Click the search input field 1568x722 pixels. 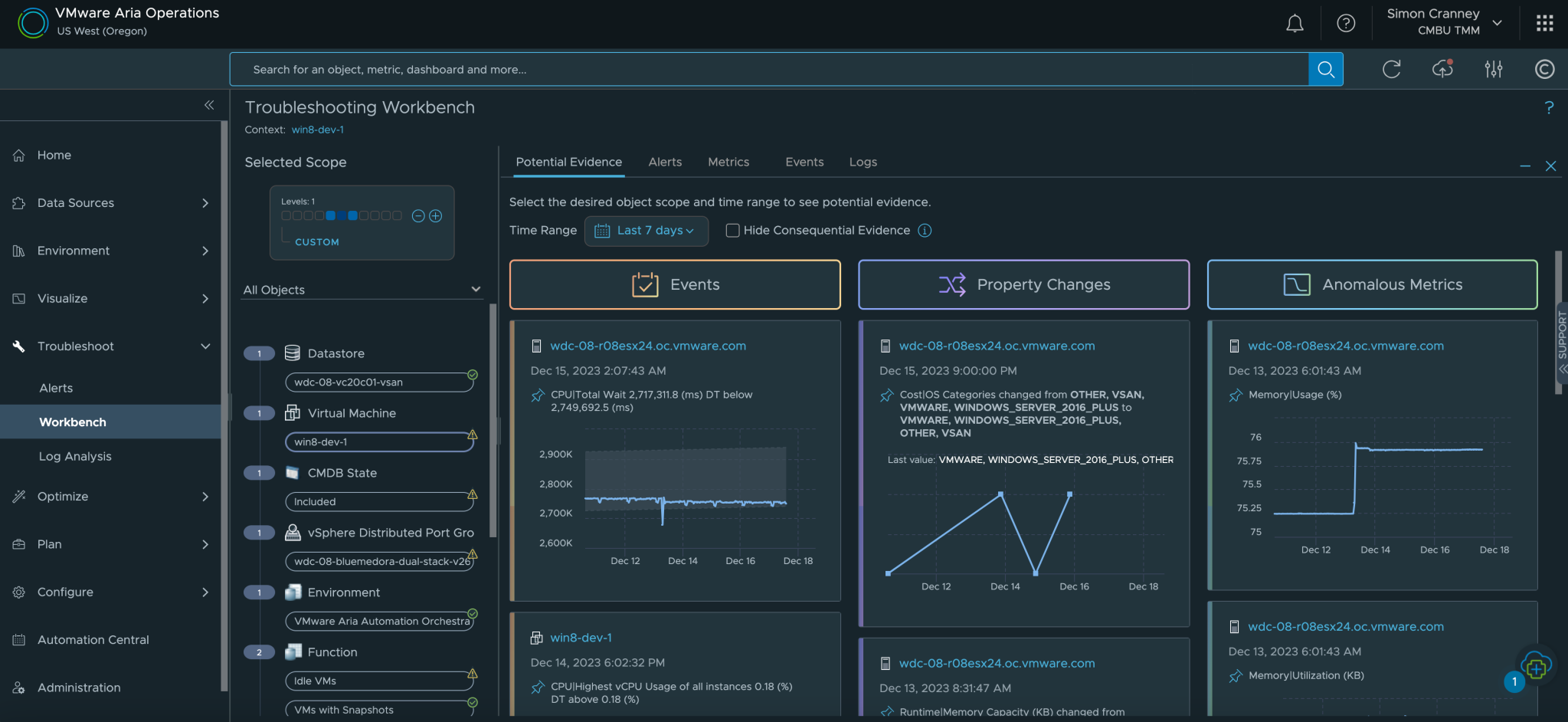tap(766, 69)
